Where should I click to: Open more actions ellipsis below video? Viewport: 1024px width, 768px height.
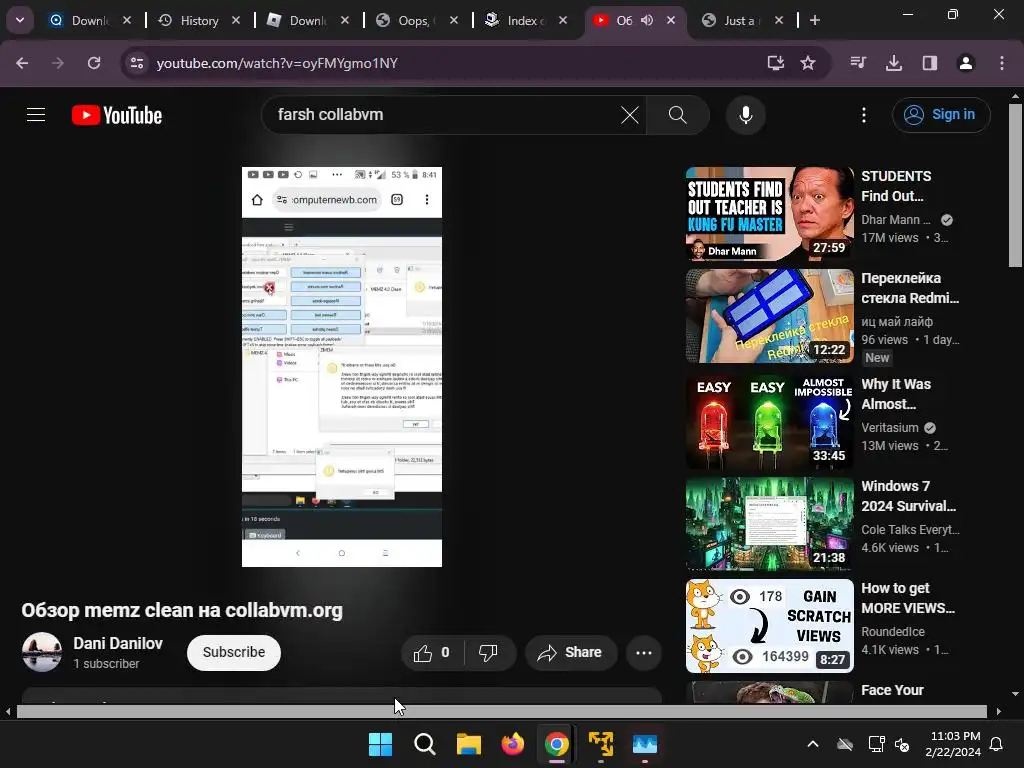tap(644, 652)
